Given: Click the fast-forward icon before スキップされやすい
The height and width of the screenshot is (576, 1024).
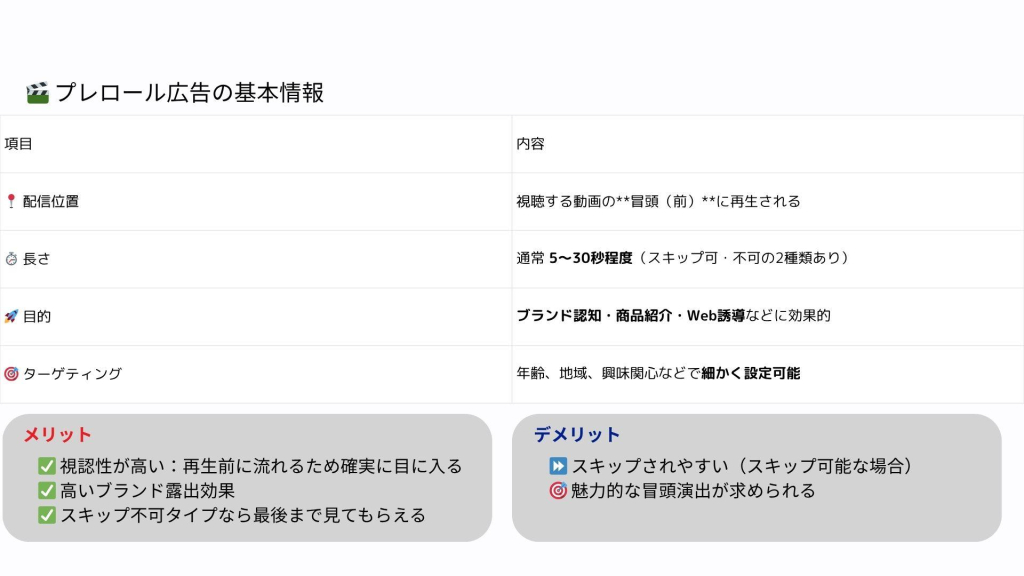Looking at the screenshot, I should (558, 466).
